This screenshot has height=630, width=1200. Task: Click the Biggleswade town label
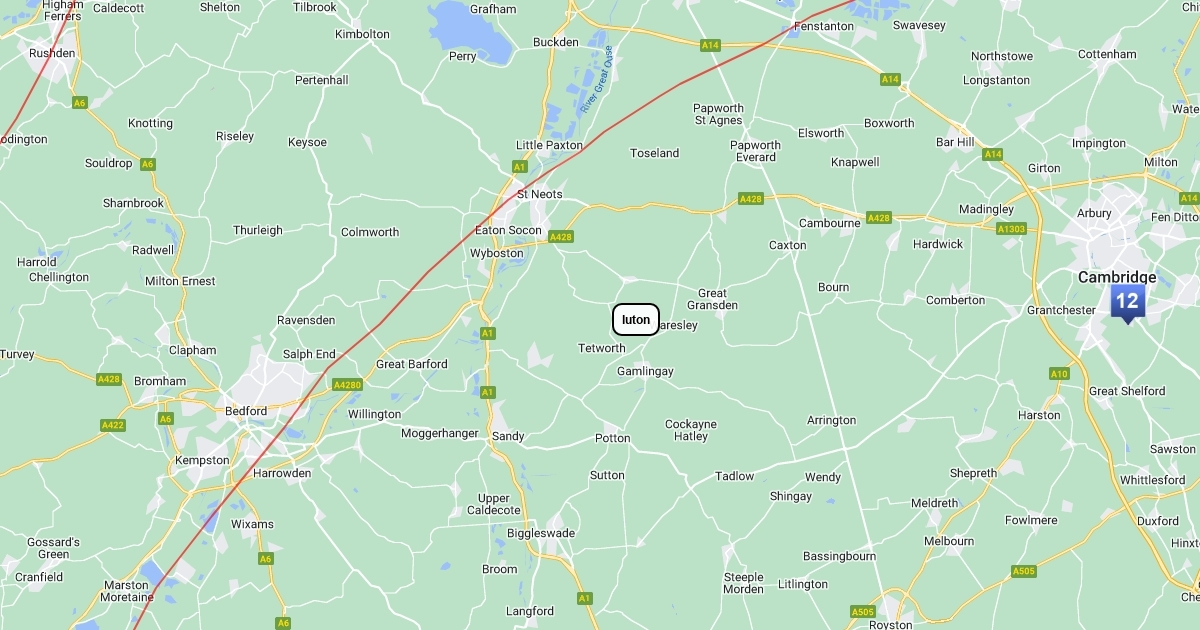tap(541, 533)
